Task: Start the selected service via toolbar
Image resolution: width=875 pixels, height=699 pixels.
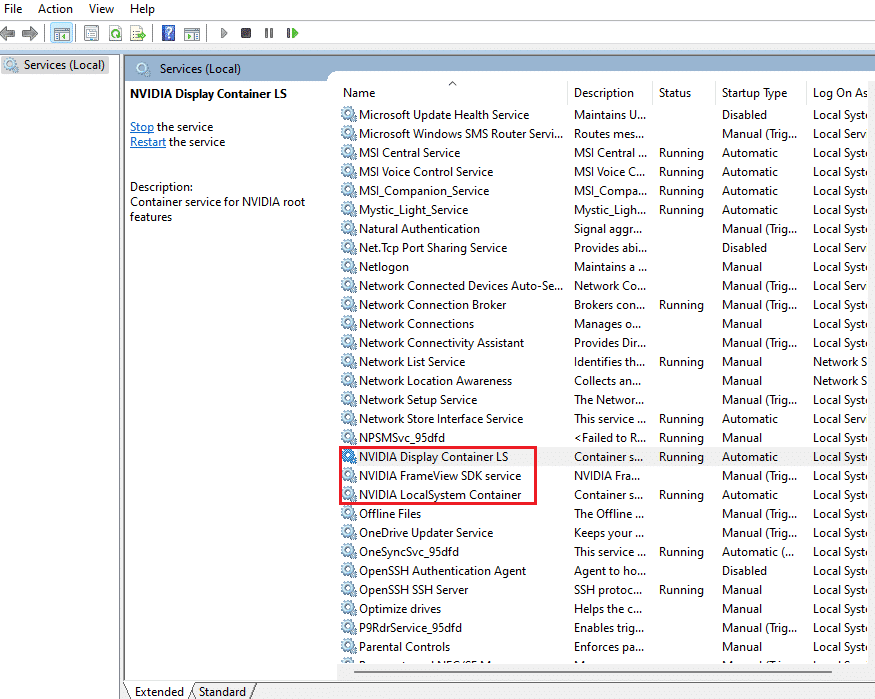Action: point(224,33)
